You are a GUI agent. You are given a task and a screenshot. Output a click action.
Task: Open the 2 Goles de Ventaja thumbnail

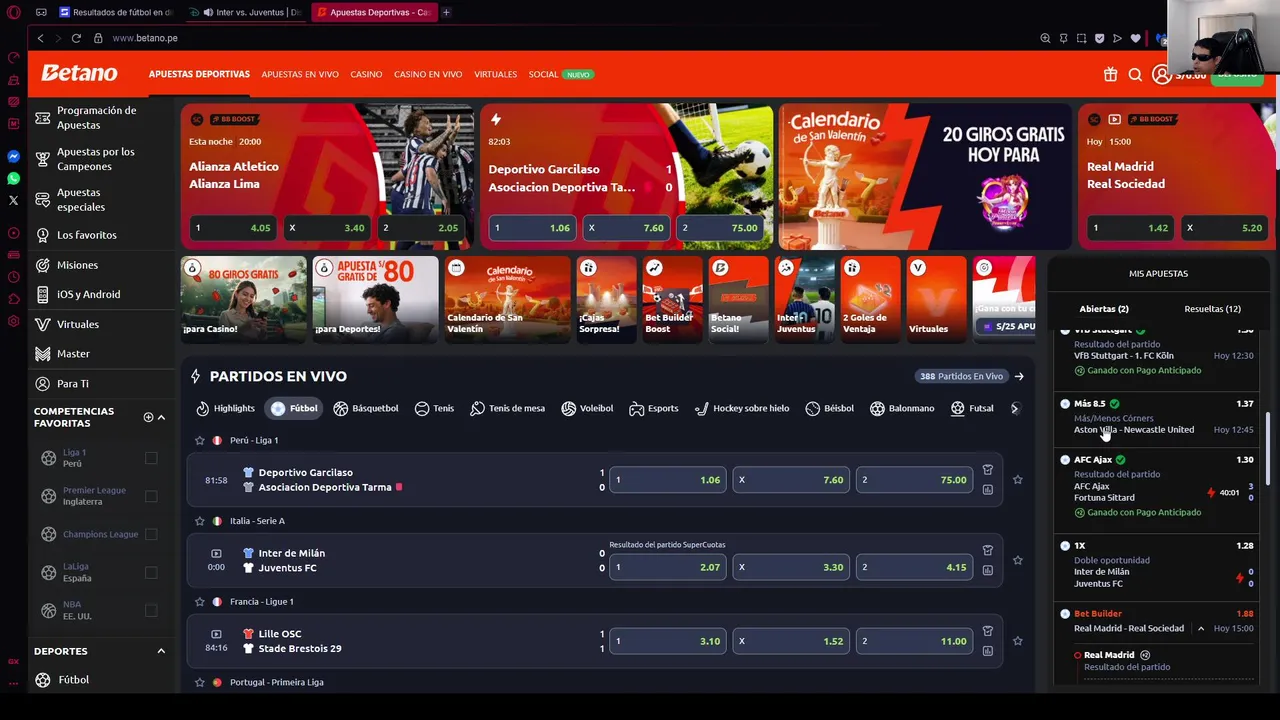pos(870,299)
